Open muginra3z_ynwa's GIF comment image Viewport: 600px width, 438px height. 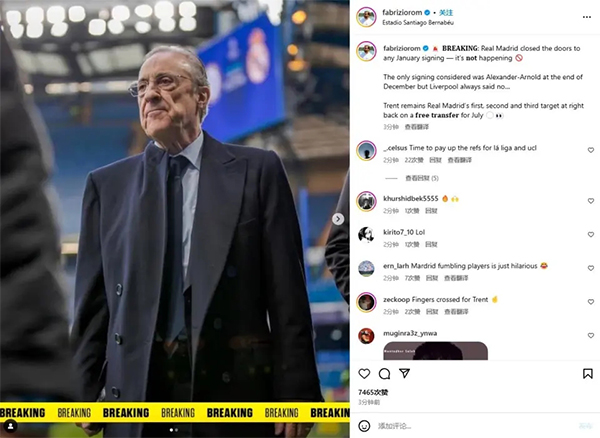[x=435, y=351]
